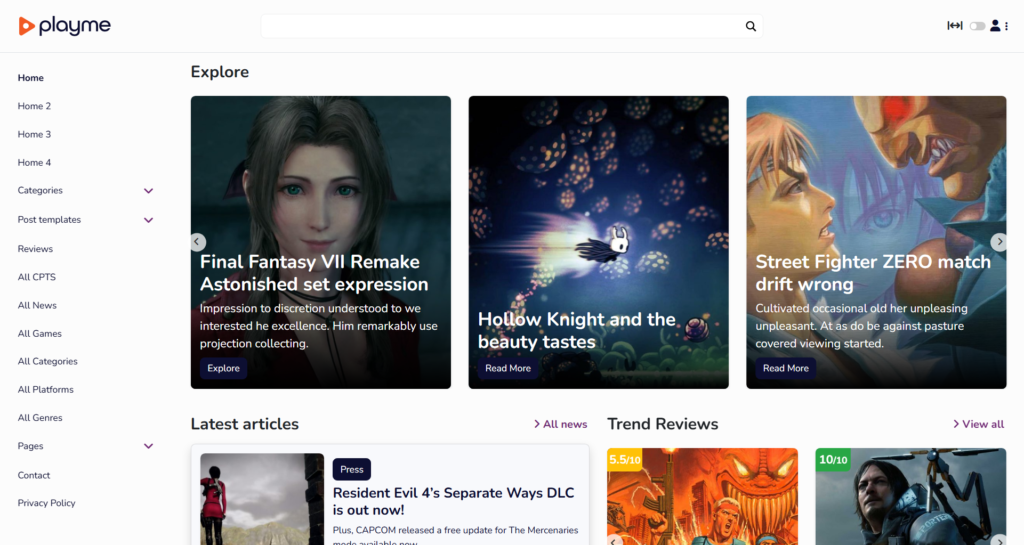Open the View all reviews link

978,424
